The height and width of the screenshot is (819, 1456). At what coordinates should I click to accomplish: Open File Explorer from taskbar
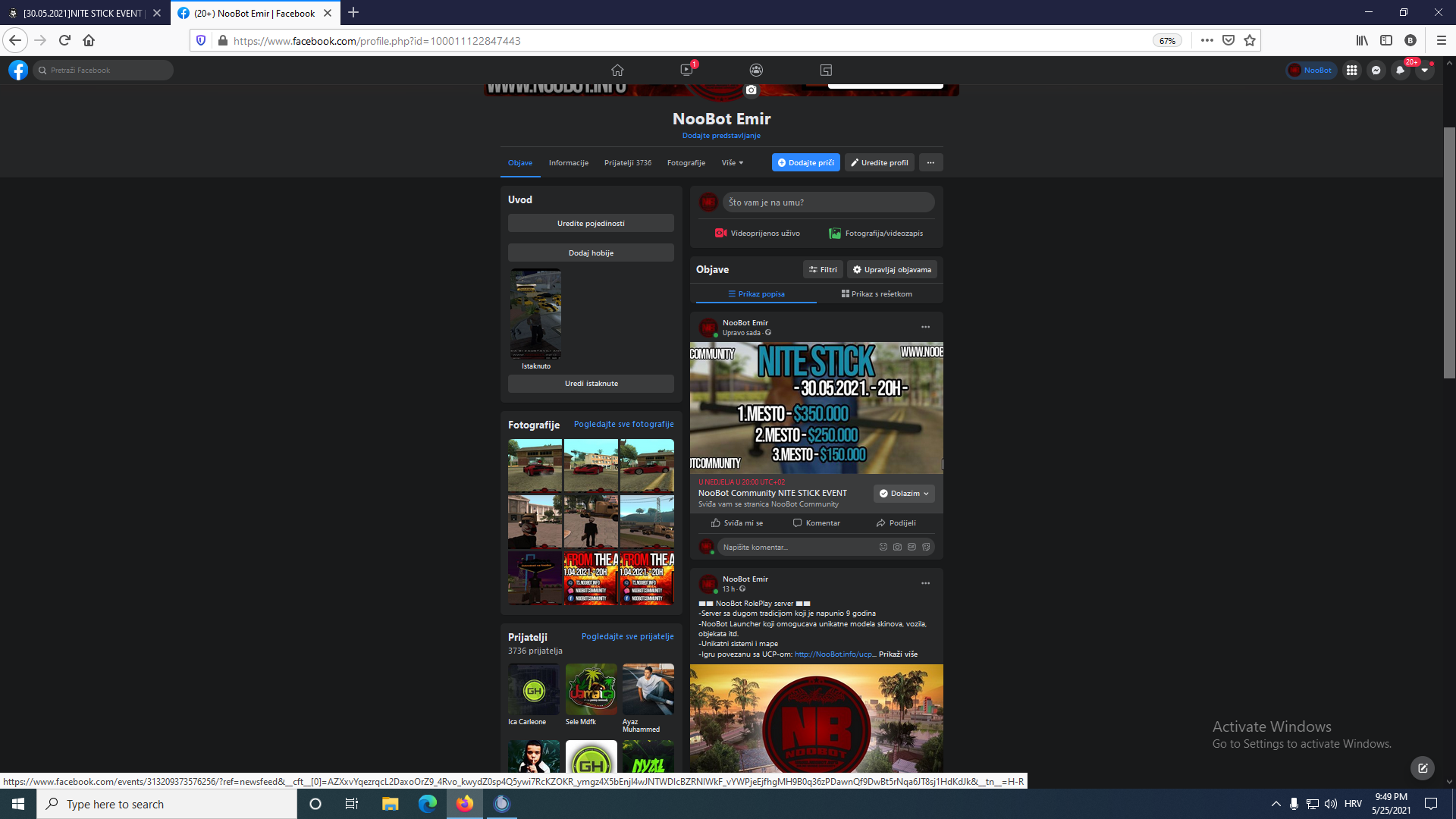click(390, 804)
